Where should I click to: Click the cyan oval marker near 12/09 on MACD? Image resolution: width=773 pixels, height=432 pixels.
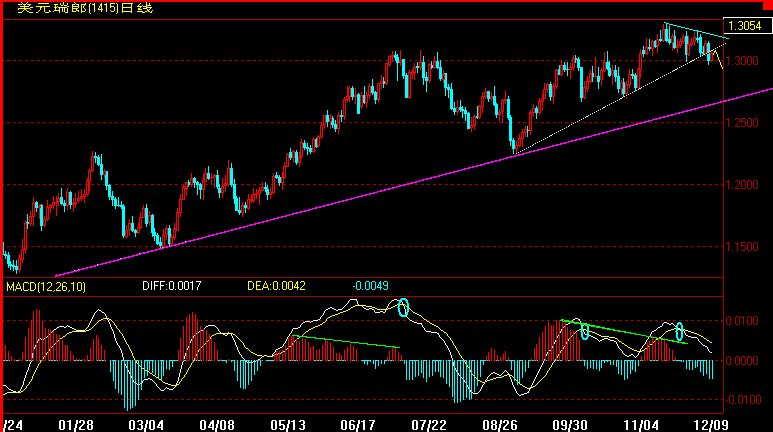pyautogui.click(x=679, y=331)
